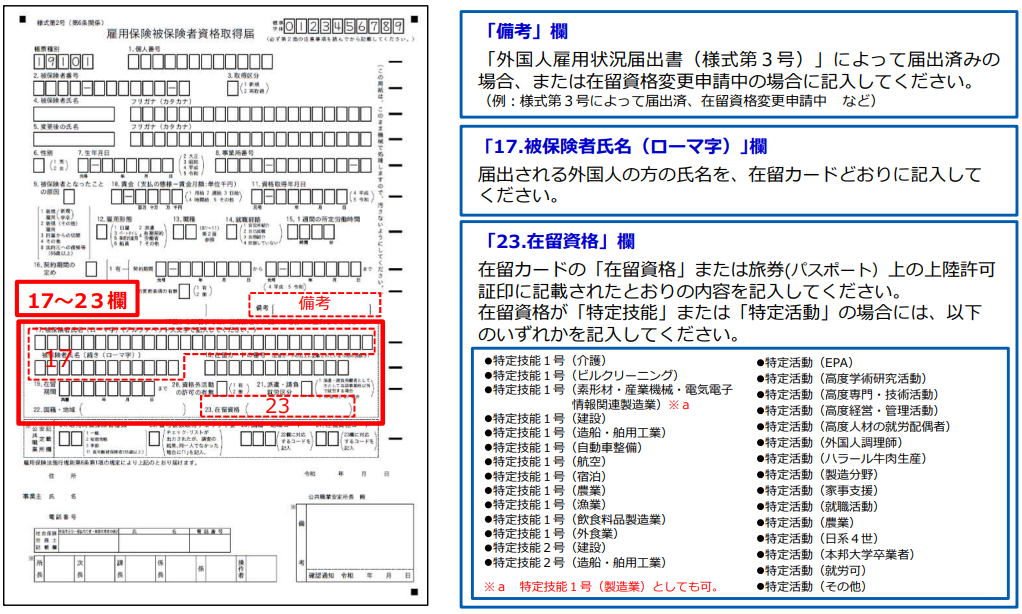Select the list item 特定技能１号（飲食料品製造業）
Screen dimensions: 1022x614
point(575,519)
